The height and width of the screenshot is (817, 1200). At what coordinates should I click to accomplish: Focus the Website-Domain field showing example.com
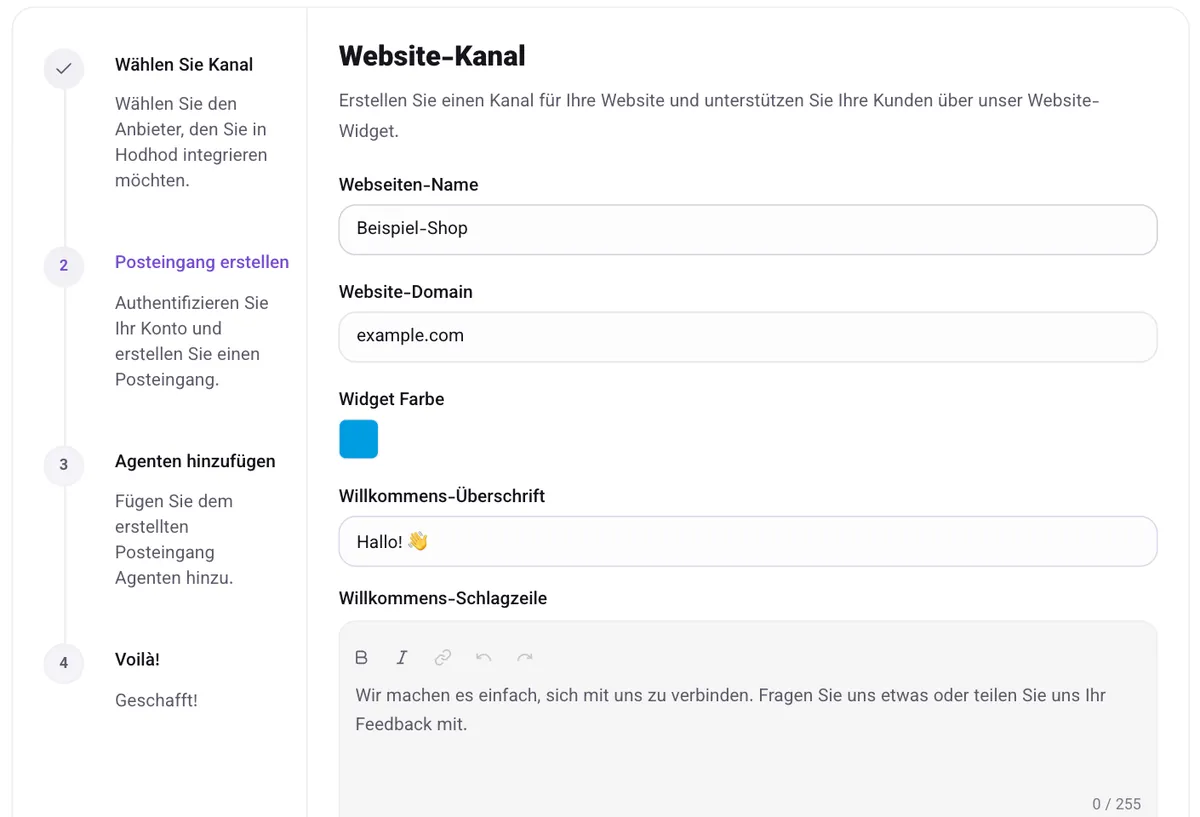point(748,336)
